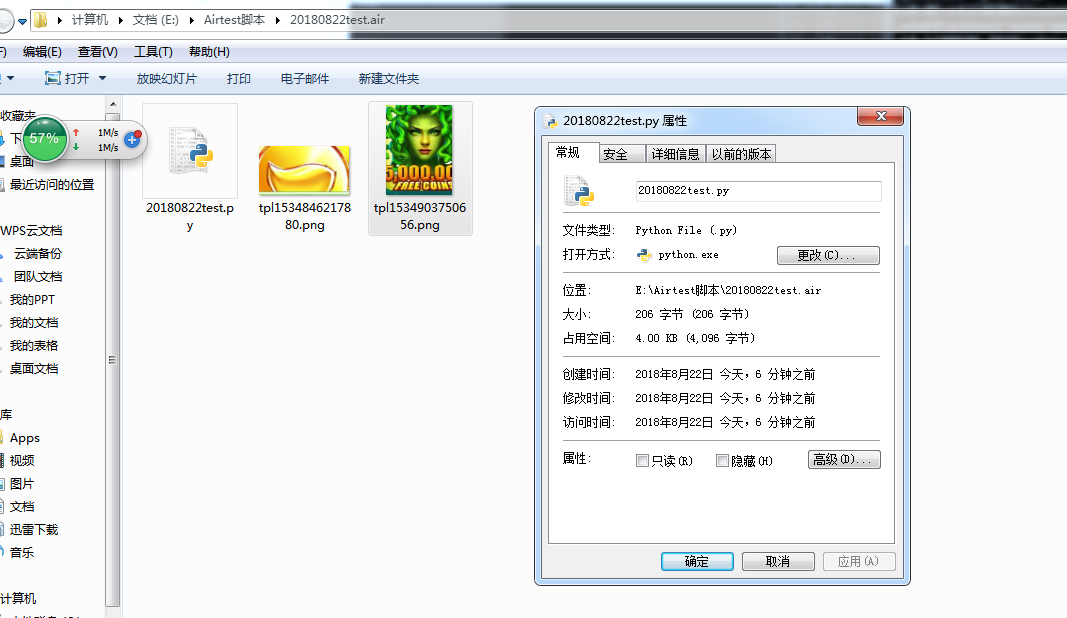Click the 更改(C) button to change opener
Image resolution: width=1067 pixels, height=618 pixels.
828,255
